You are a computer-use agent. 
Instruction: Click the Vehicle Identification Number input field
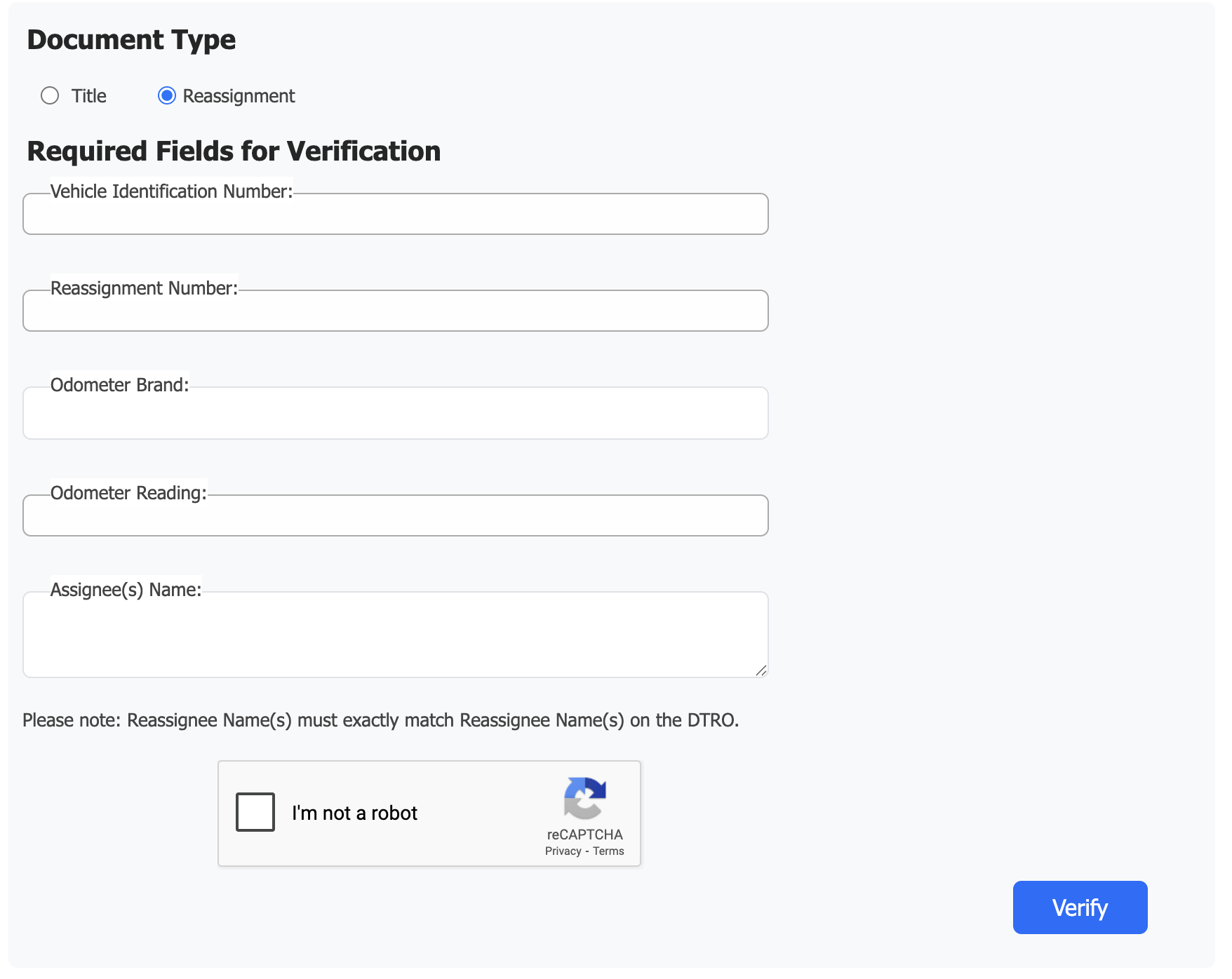point(396,214)
